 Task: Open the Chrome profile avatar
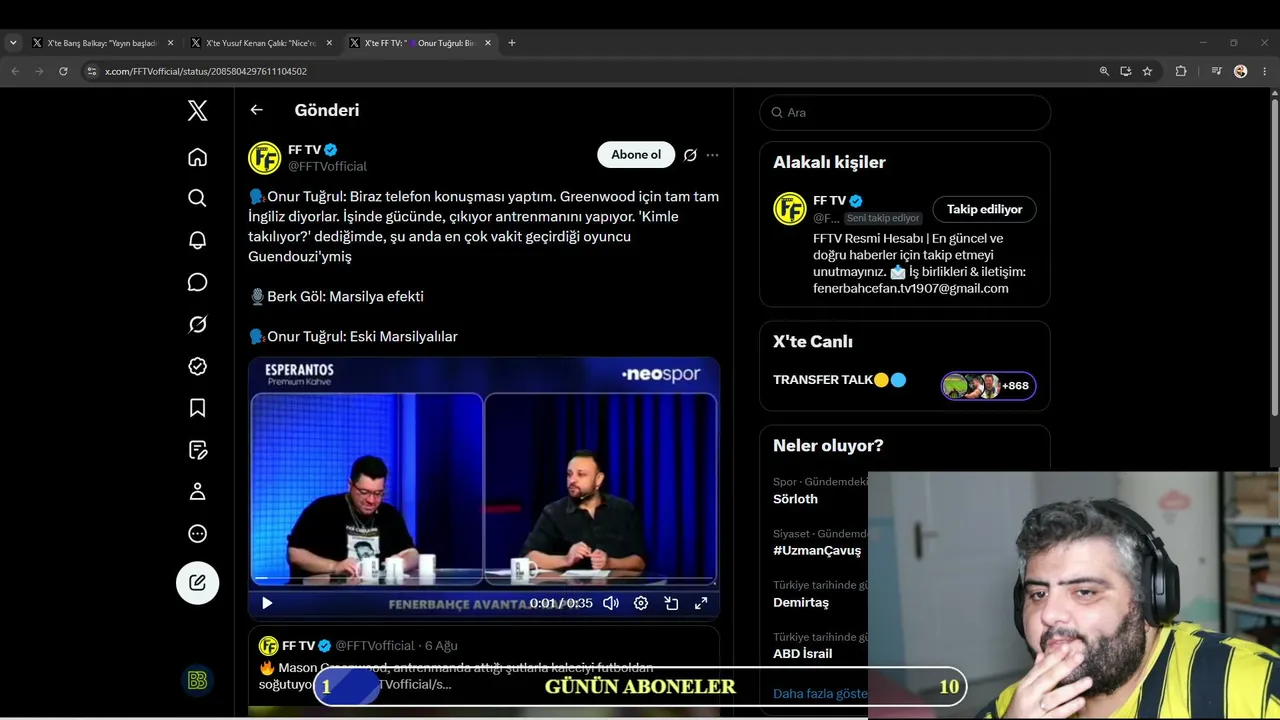click(1241, 71)
